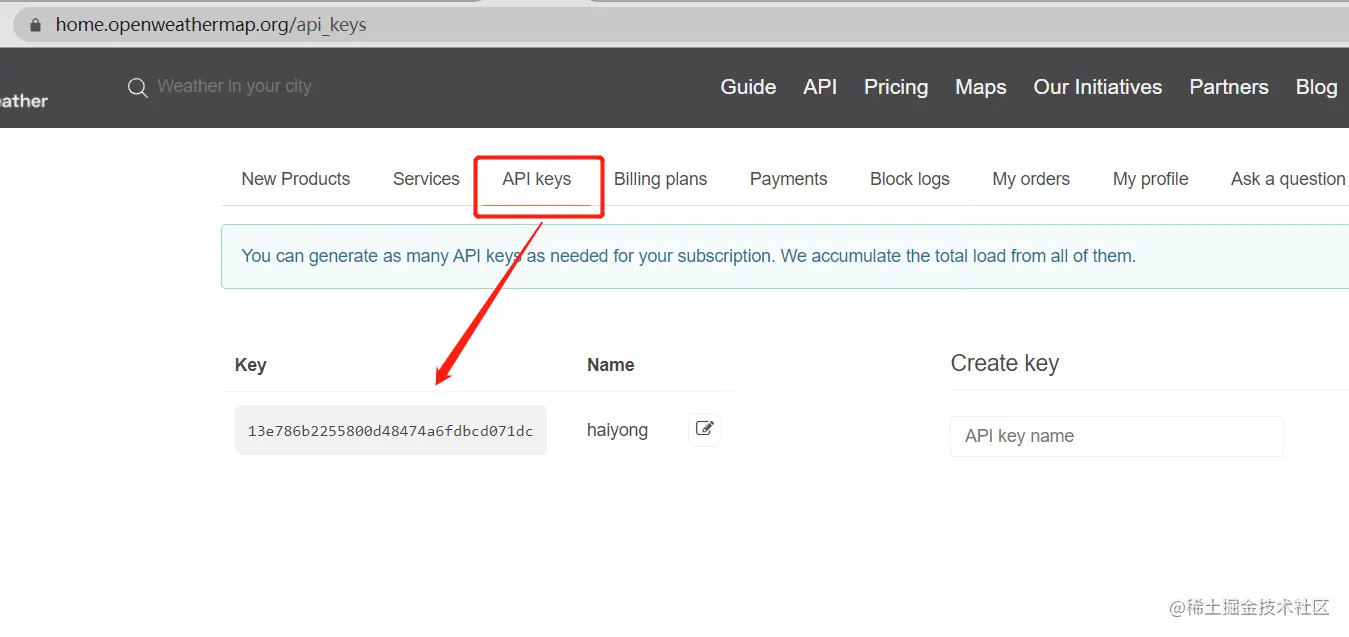Viewport: 1349px width, 637px height.
Task: Click the search magnifier icon
Action: click(x=138, y=88)
